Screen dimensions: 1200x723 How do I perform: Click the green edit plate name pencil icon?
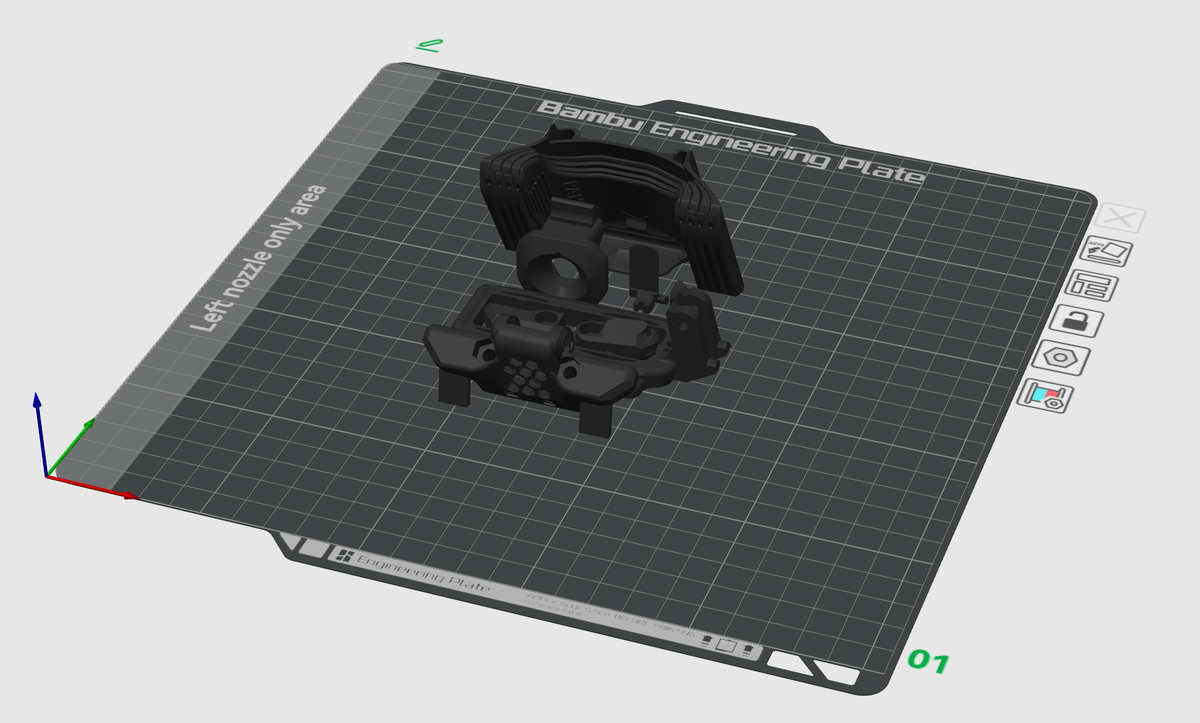(430, 44)
